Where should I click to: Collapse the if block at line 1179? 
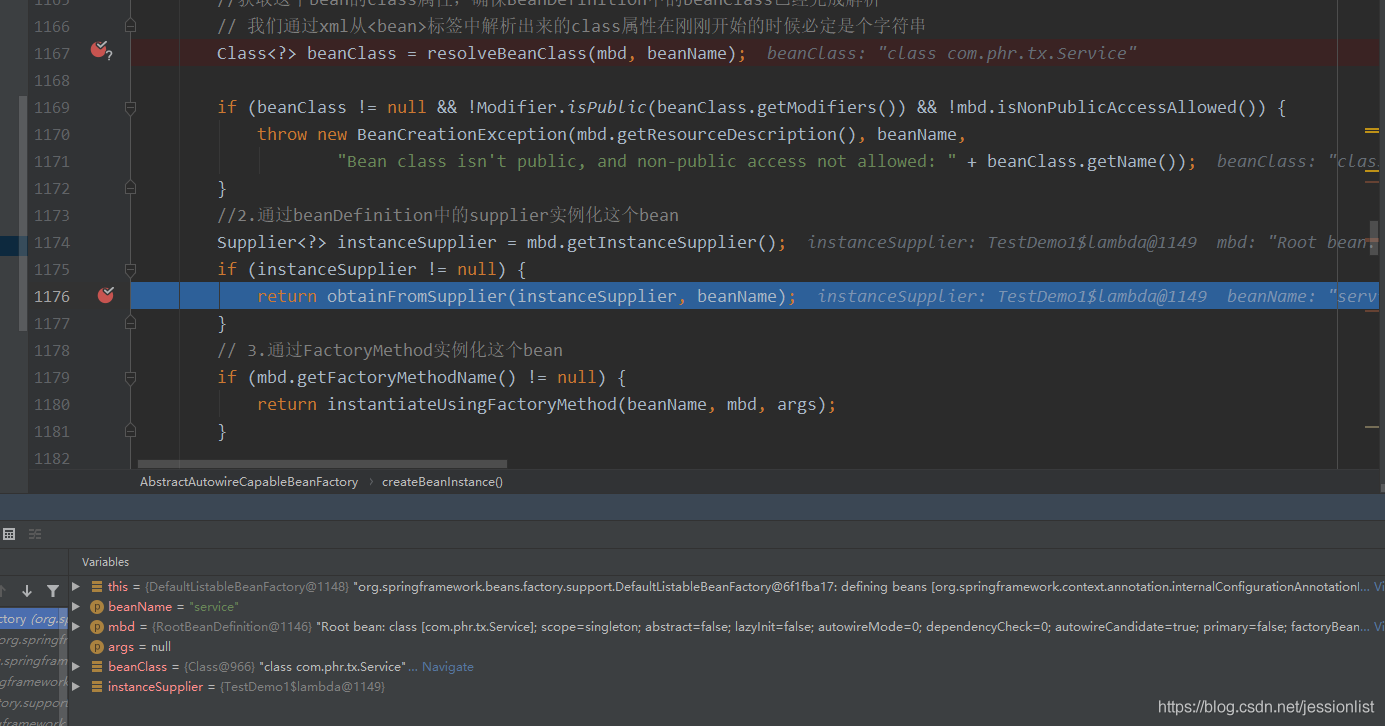click(130, 377)
